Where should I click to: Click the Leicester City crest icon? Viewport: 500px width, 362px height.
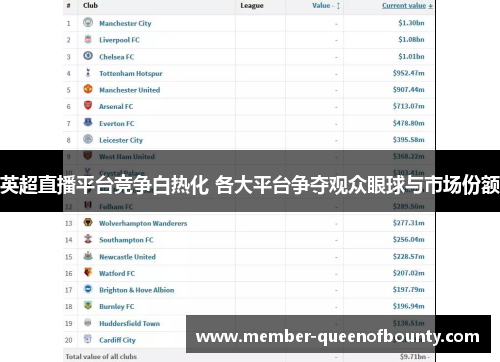click(x=88, y=139)
